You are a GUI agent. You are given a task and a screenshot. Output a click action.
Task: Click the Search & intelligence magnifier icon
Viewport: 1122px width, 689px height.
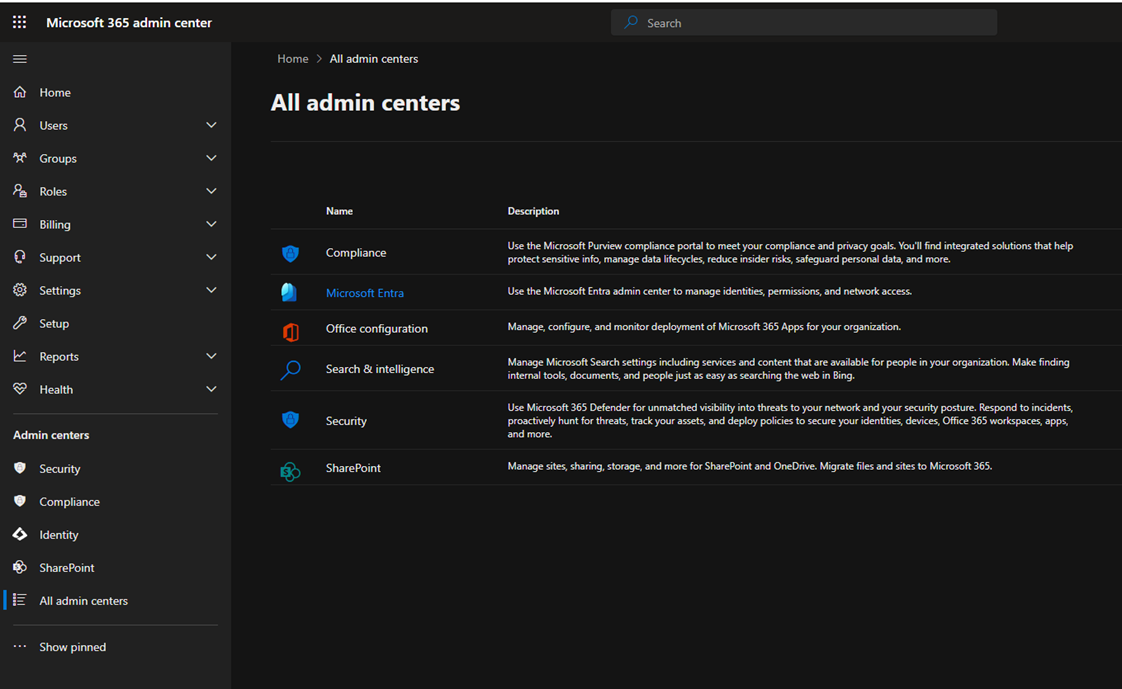point(290,370)
